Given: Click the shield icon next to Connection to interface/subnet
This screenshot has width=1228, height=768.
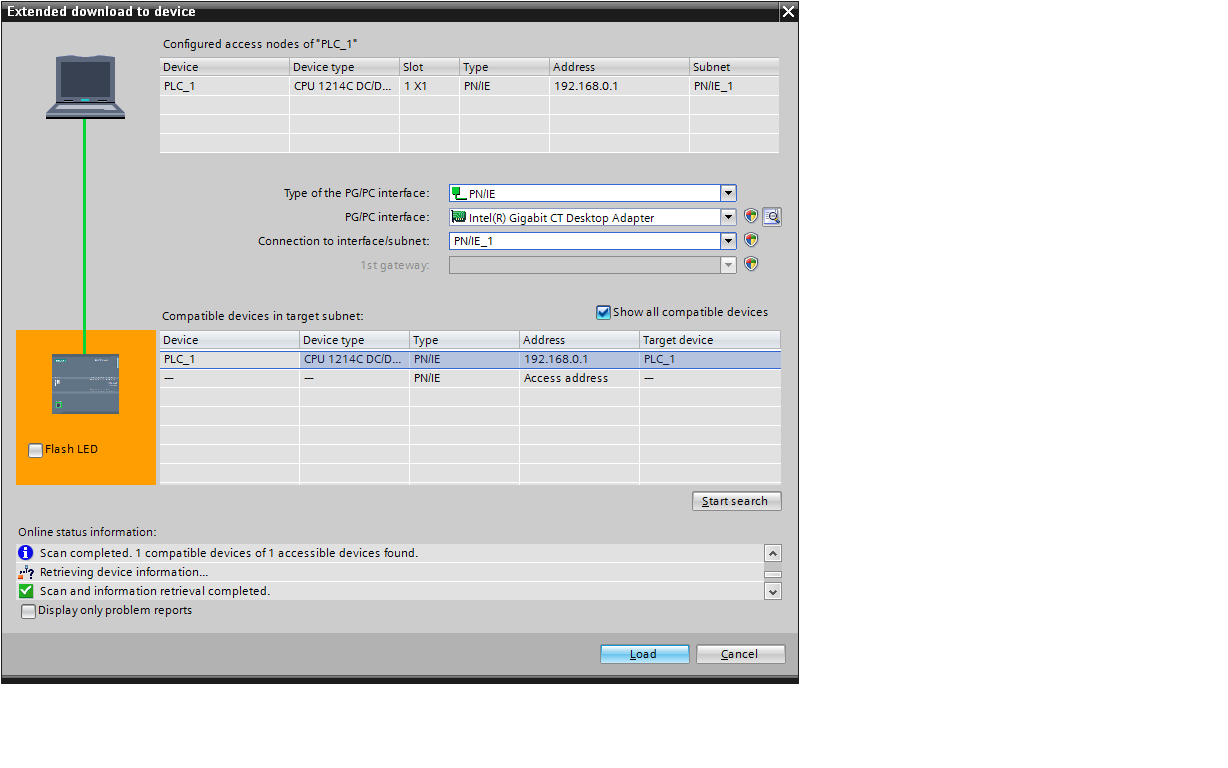Looking at the screenshot, I should click(751, 240).
